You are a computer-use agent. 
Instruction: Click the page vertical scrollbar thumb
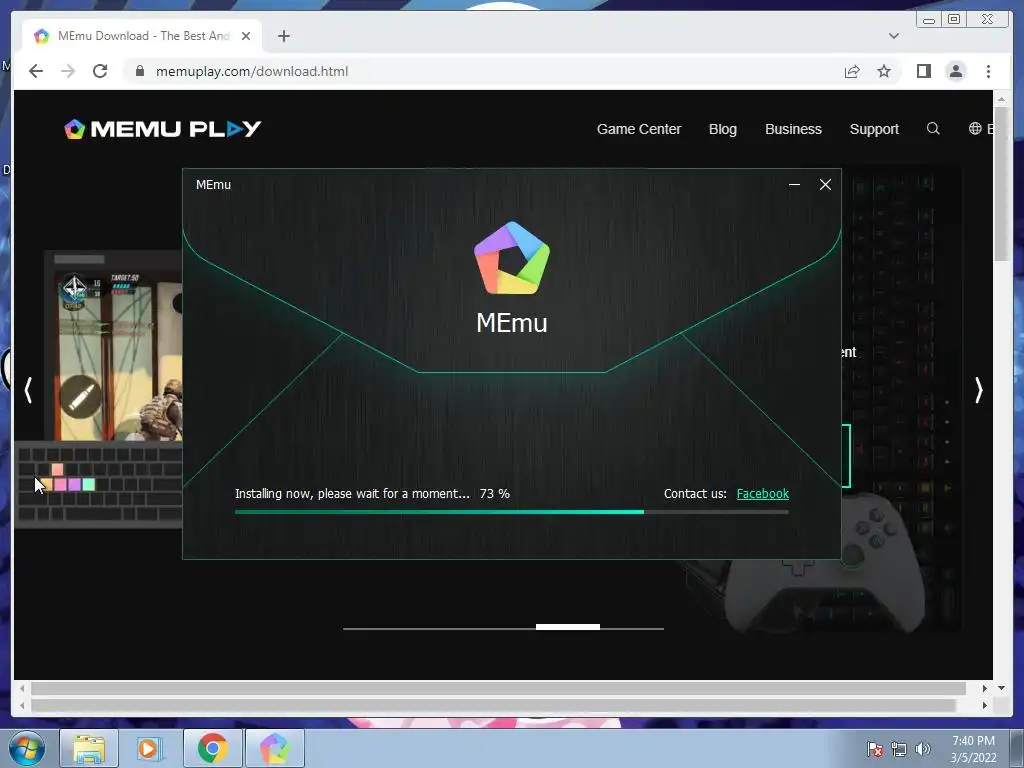[1001, 185]
